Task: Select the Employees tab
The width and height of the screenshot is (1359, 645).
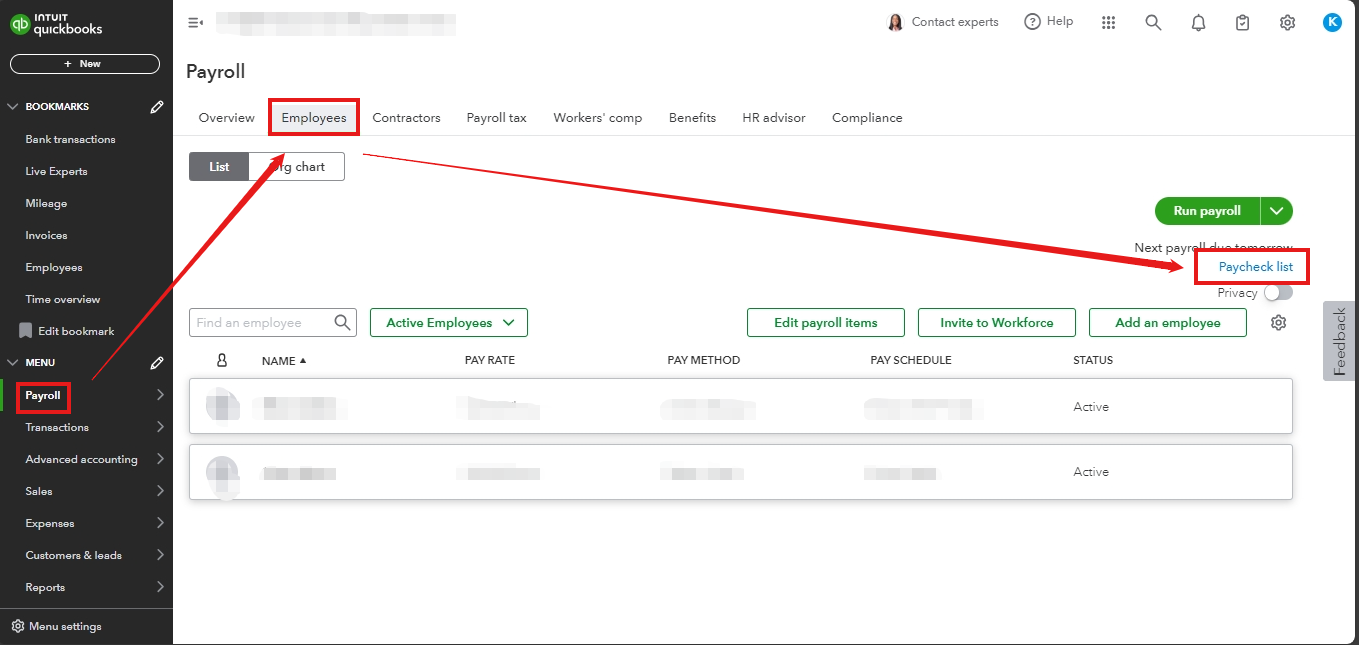Action: (x=314, y=118)
